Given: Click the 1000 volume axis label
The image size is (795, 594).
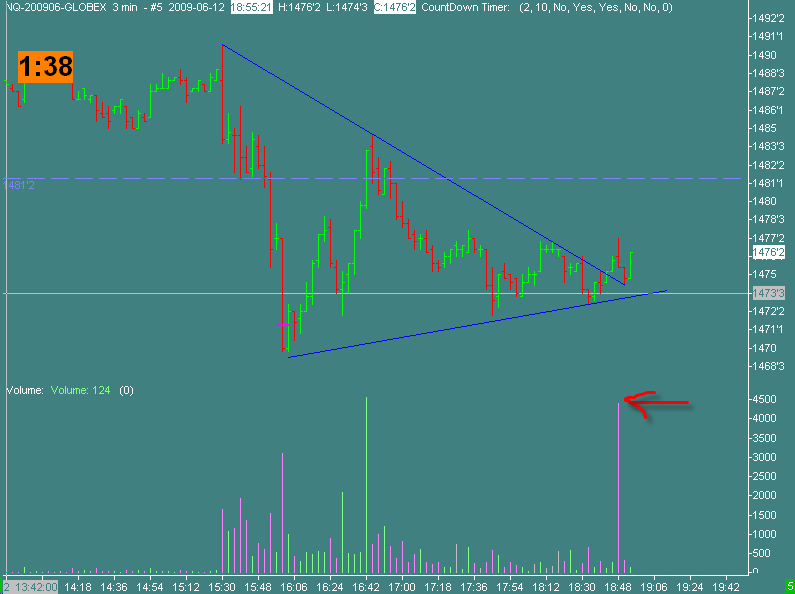Looking at the screenshot, I should click(x=764, y=534).
